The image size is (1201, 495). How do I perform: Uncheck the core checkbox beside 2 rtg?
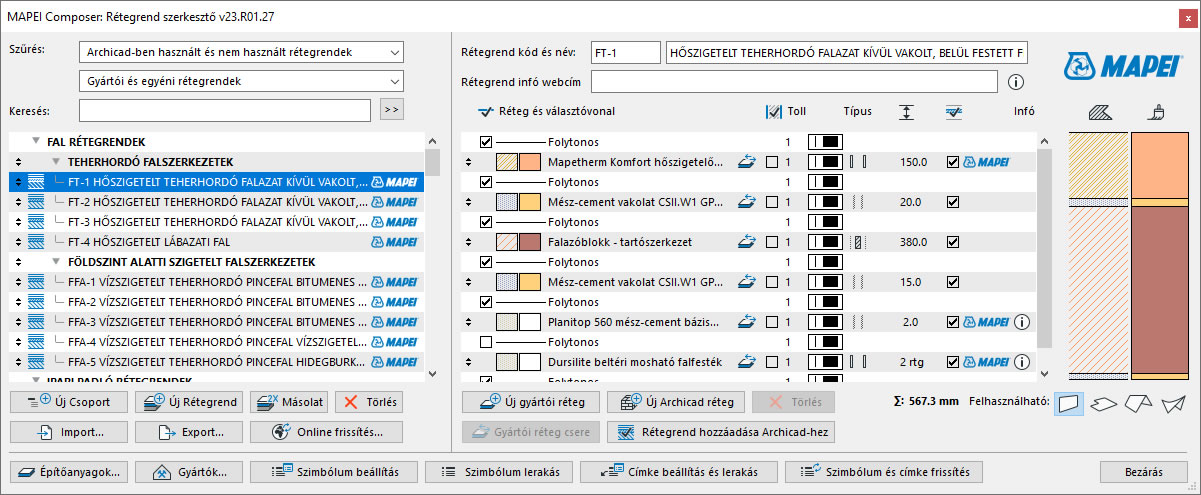pyautogui.click(x=952, y=362)
